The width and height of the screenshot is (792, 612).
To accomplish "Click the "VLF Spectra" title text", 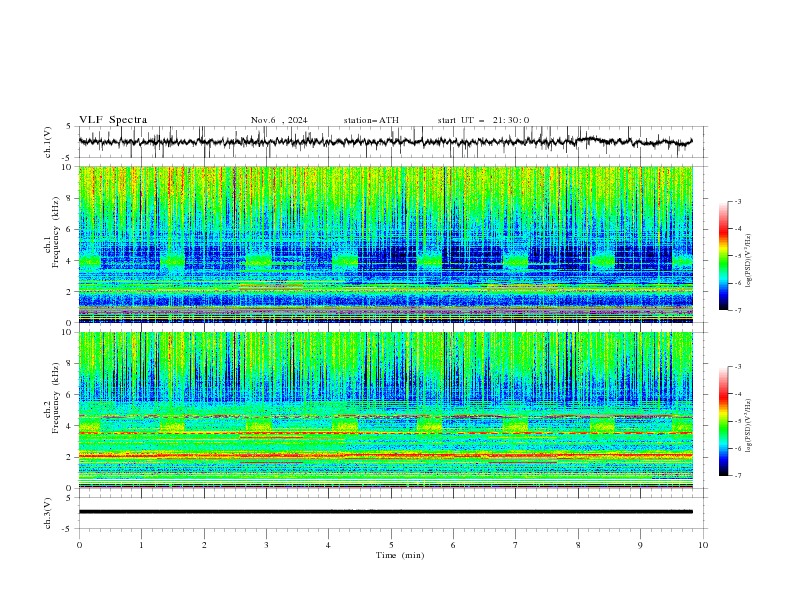I will [x=113, y=120].
